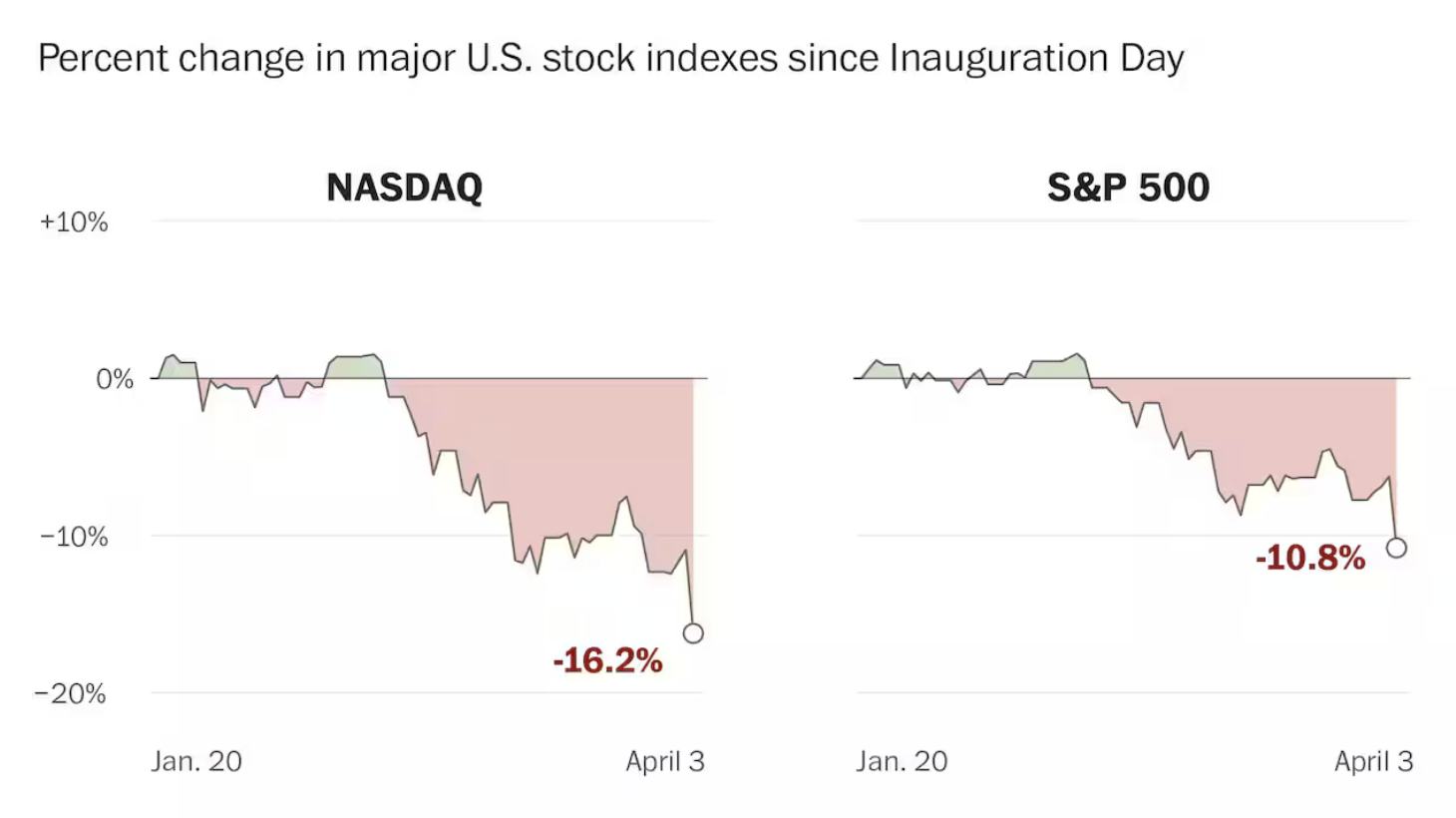Click the S&P 500 end-point circle marker
1456x818 pixels.
point(1396,548)
